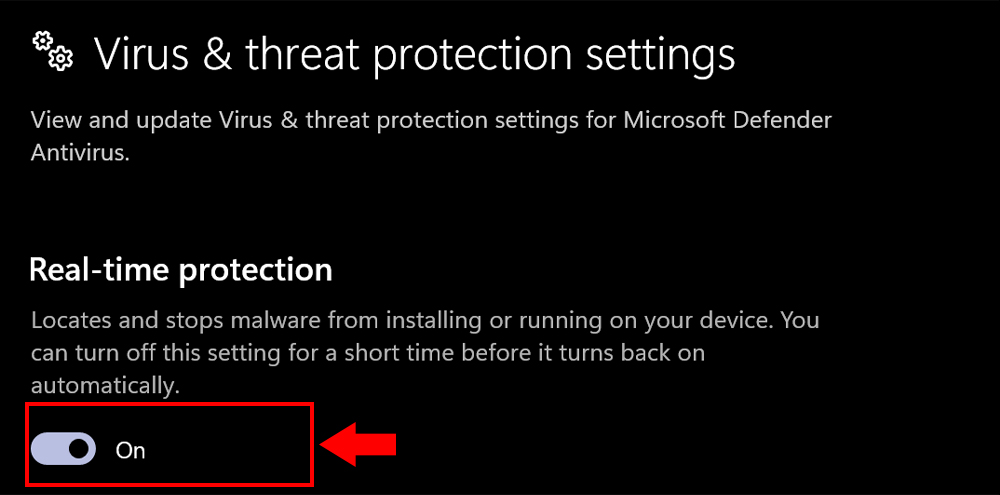Click the word "Antivirus." below the description
The image size is (1000, 495).
80,154
